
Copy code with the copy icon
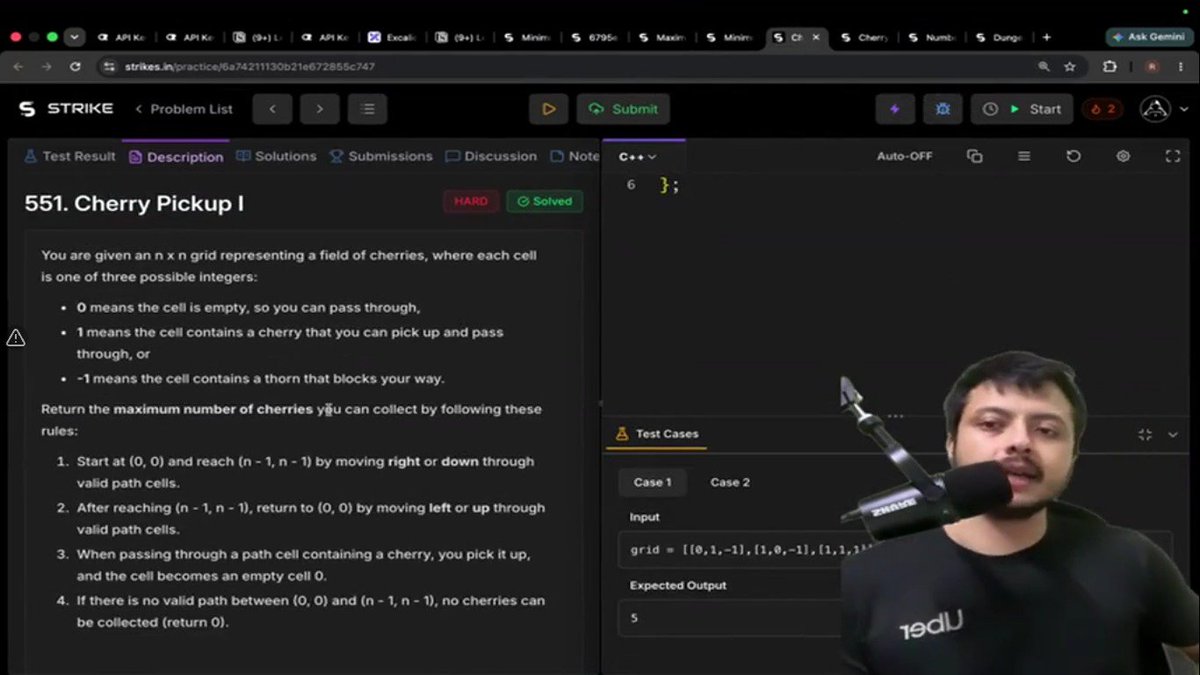(x=974, y=156)
